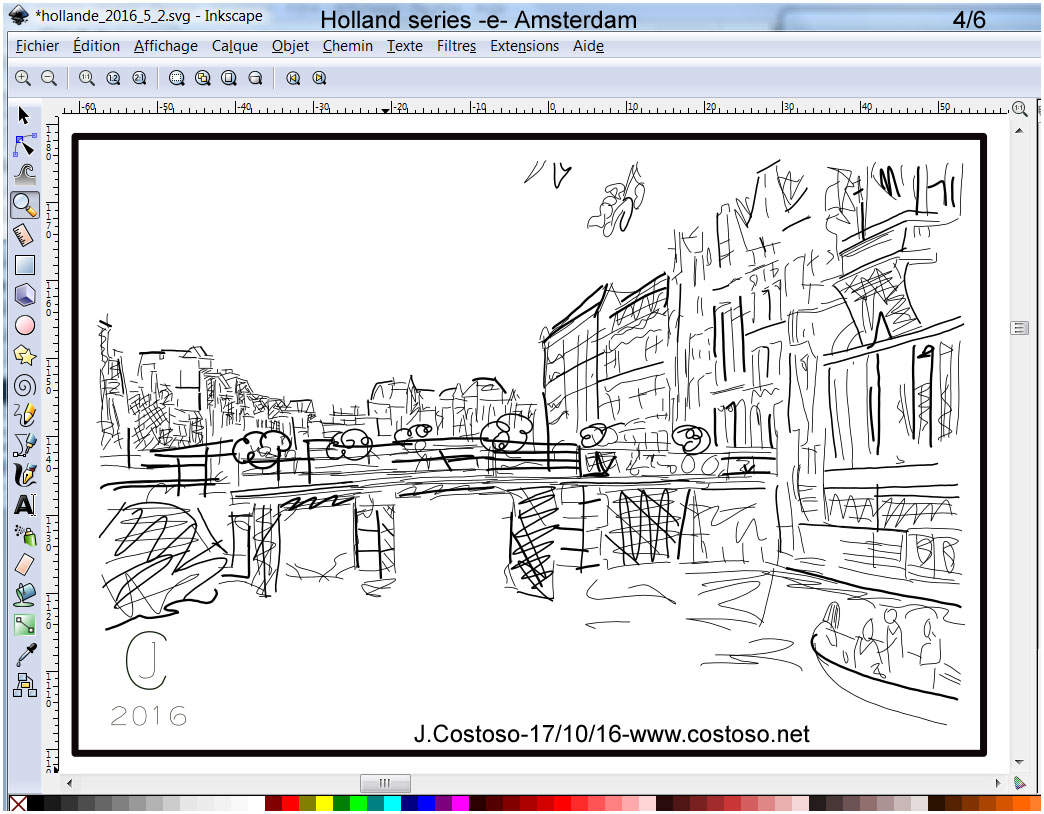Activate the Measure ruler tool
The height and width of the screenshot is (814, 1044).
tap(24, 235)
